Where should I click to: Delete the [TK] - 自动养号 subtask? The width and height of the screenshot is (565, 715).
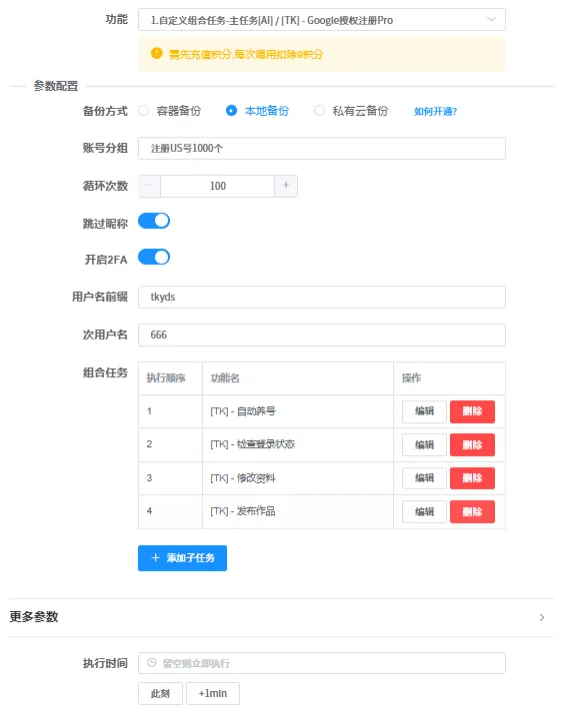click(x=472, y=411)
